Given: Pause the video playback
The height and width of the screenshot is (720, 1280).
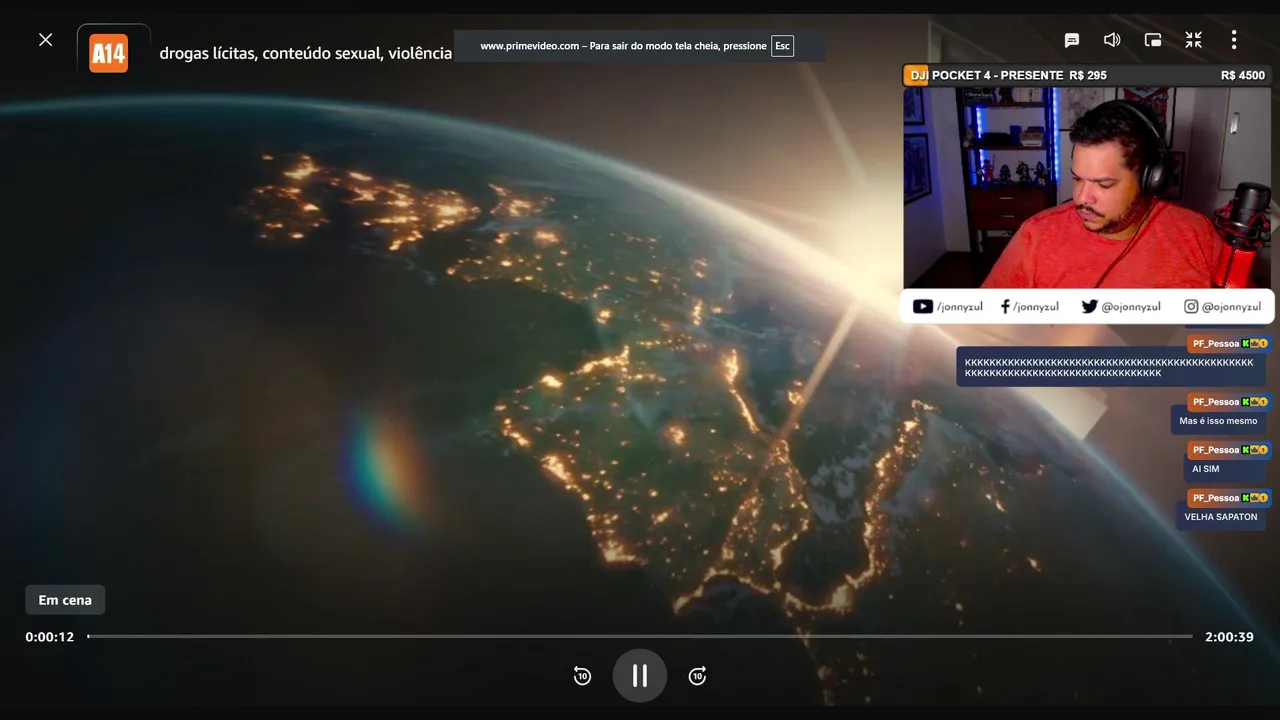Looking at the screenshot, I should pyautogui.click(x=640, y=676).
